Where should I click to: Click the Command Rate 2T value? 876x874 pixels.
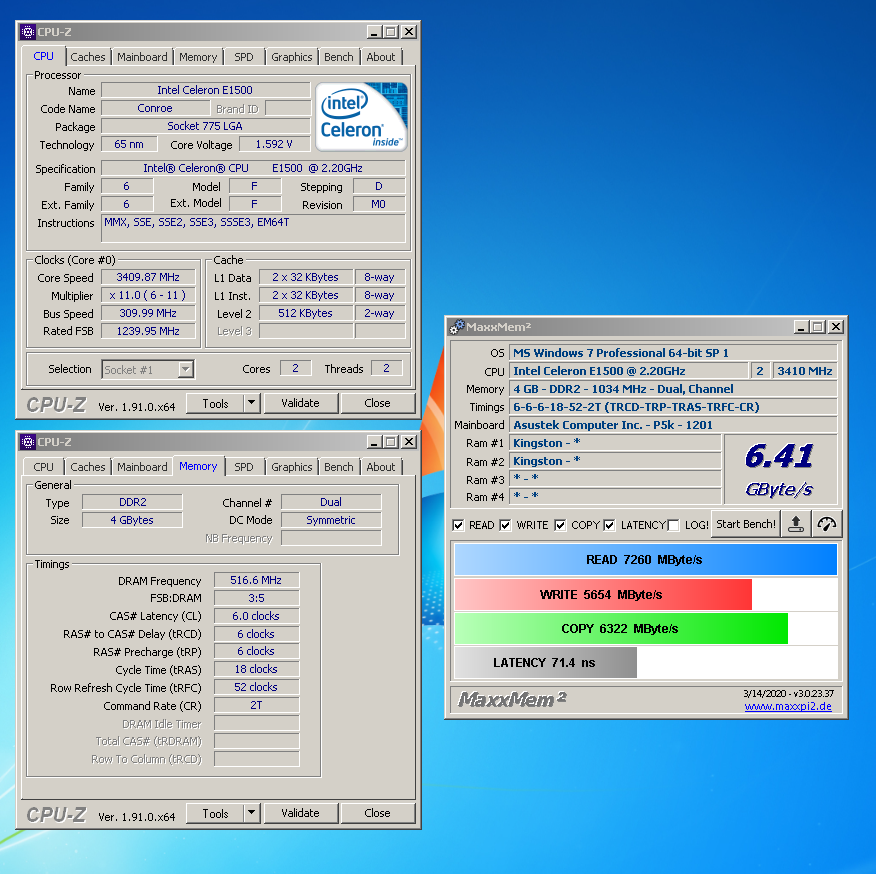[256, 705]
